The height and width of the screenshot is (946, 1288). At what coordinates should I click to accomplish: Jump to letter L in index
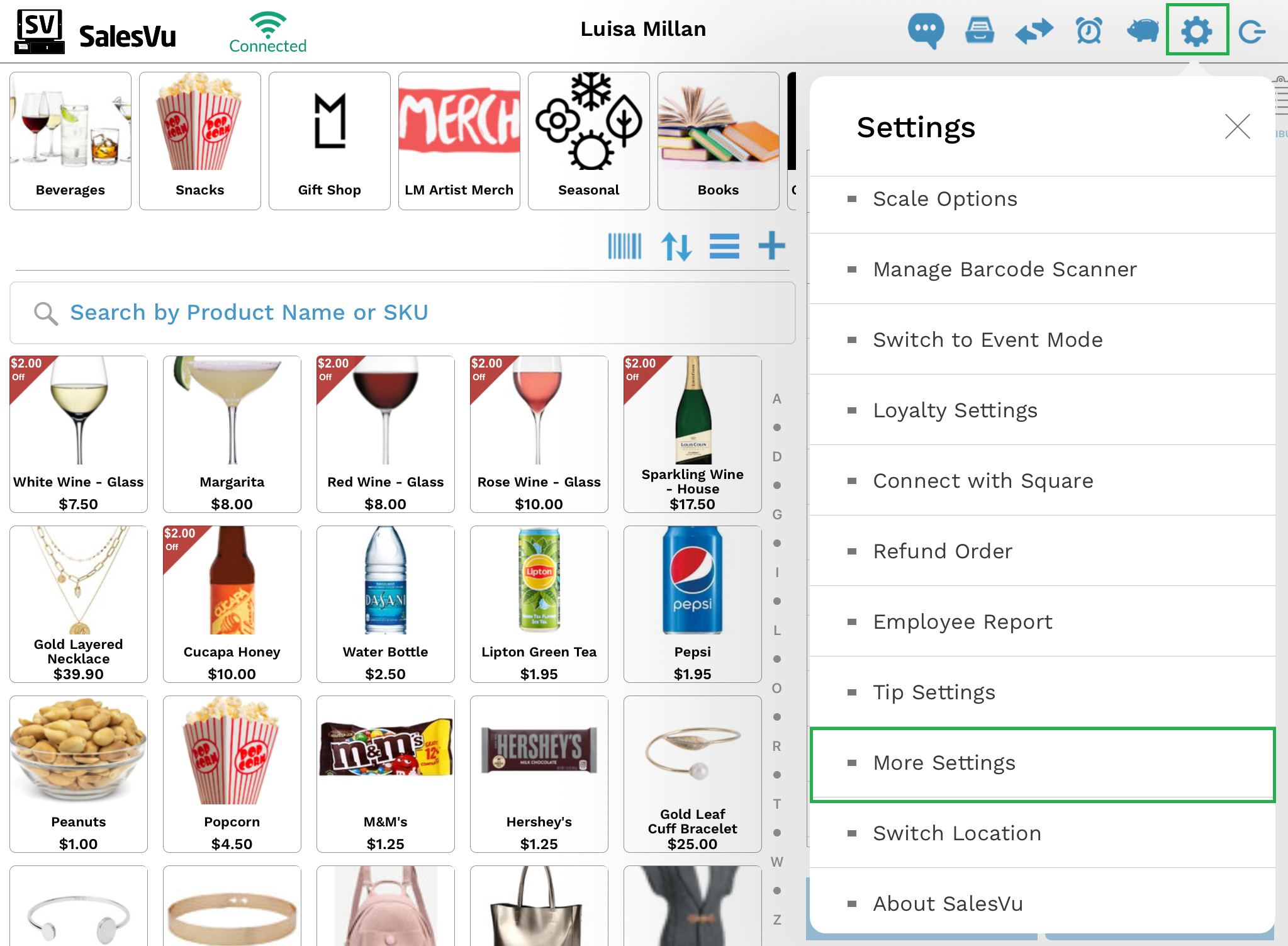[777, 631]
